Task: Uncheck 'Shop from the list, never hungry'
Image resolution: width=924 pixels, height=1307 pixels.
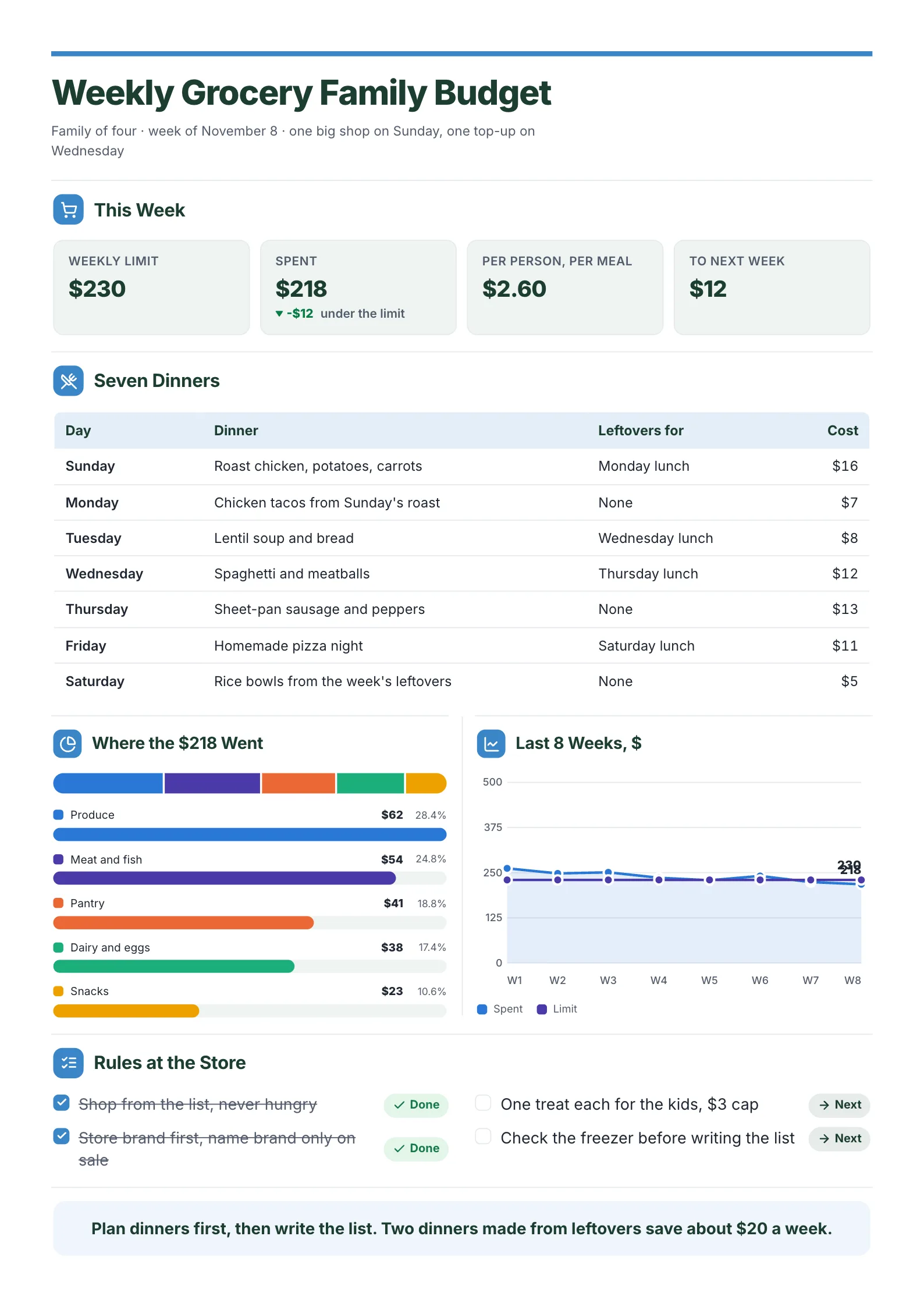Action: [61, 1103]
